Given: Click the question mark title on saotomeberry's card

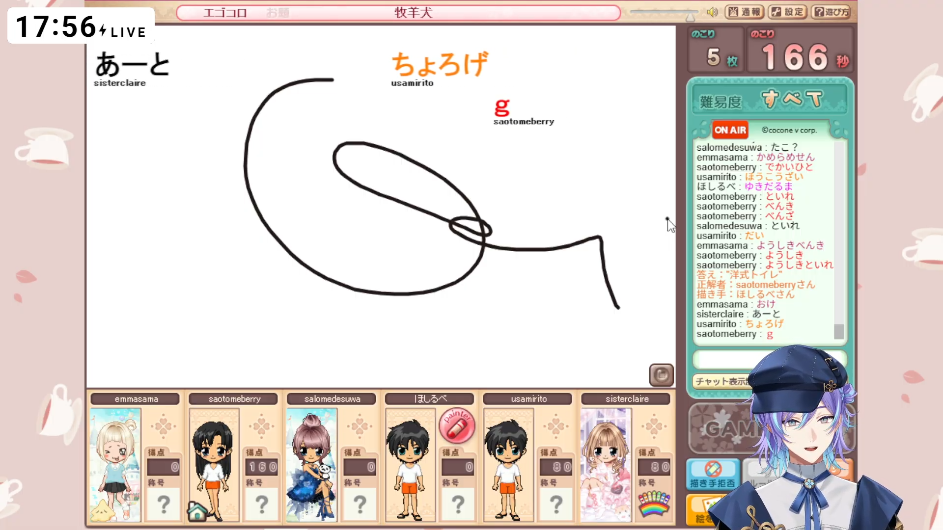Looking at the screenshot, I should tap(262, 504).
